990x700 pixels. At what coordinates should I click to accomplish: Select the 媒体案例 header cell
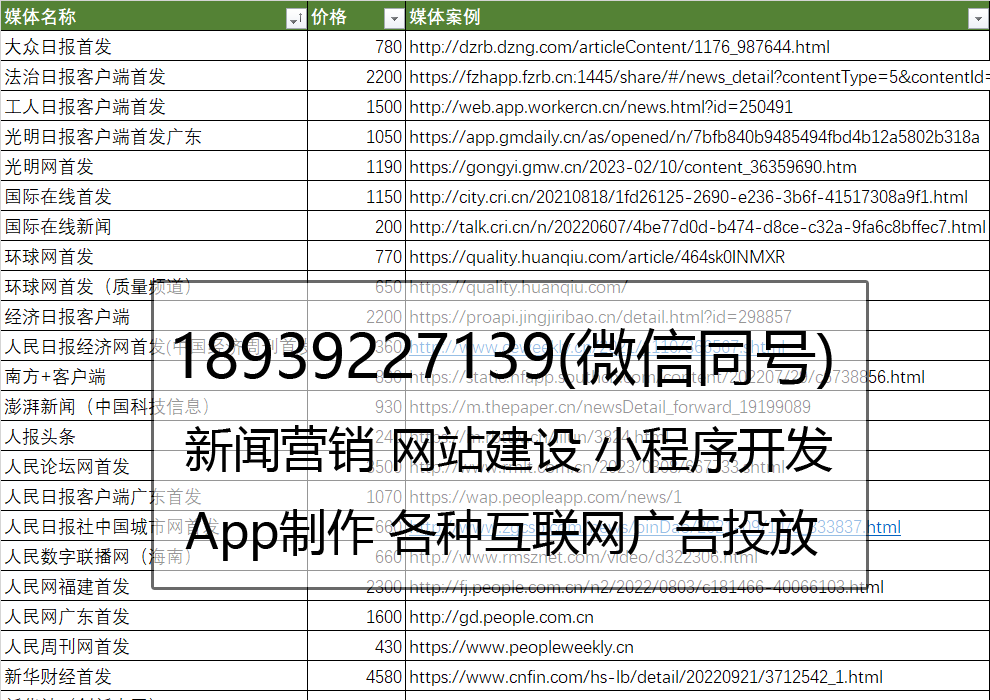tap(698, 16)
